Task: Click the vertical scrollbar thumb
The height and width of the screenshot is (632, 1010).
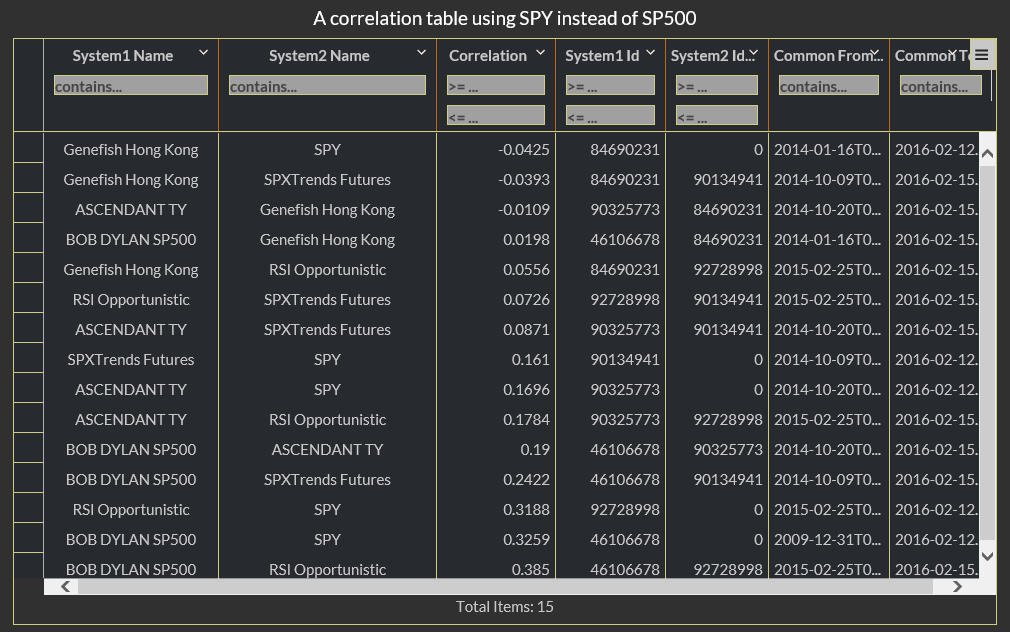Action: point(987,353)
